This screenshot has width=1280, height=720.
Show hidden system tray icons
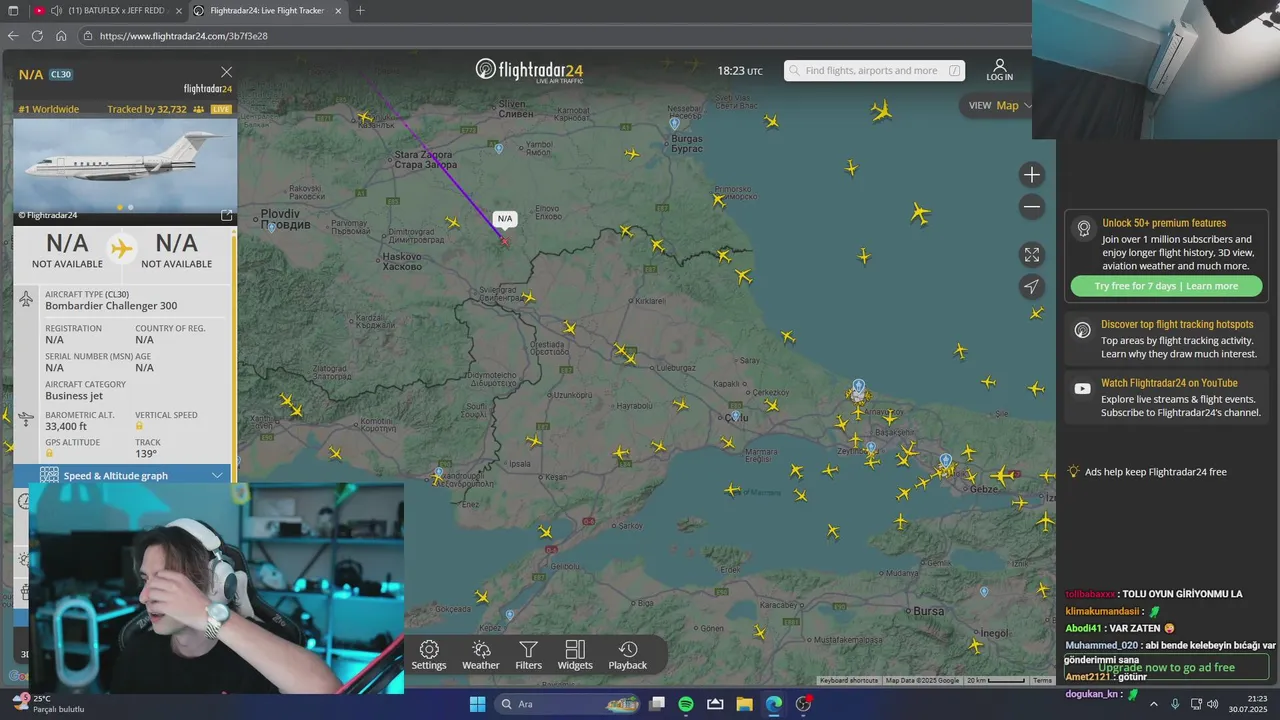[1153, 704]
